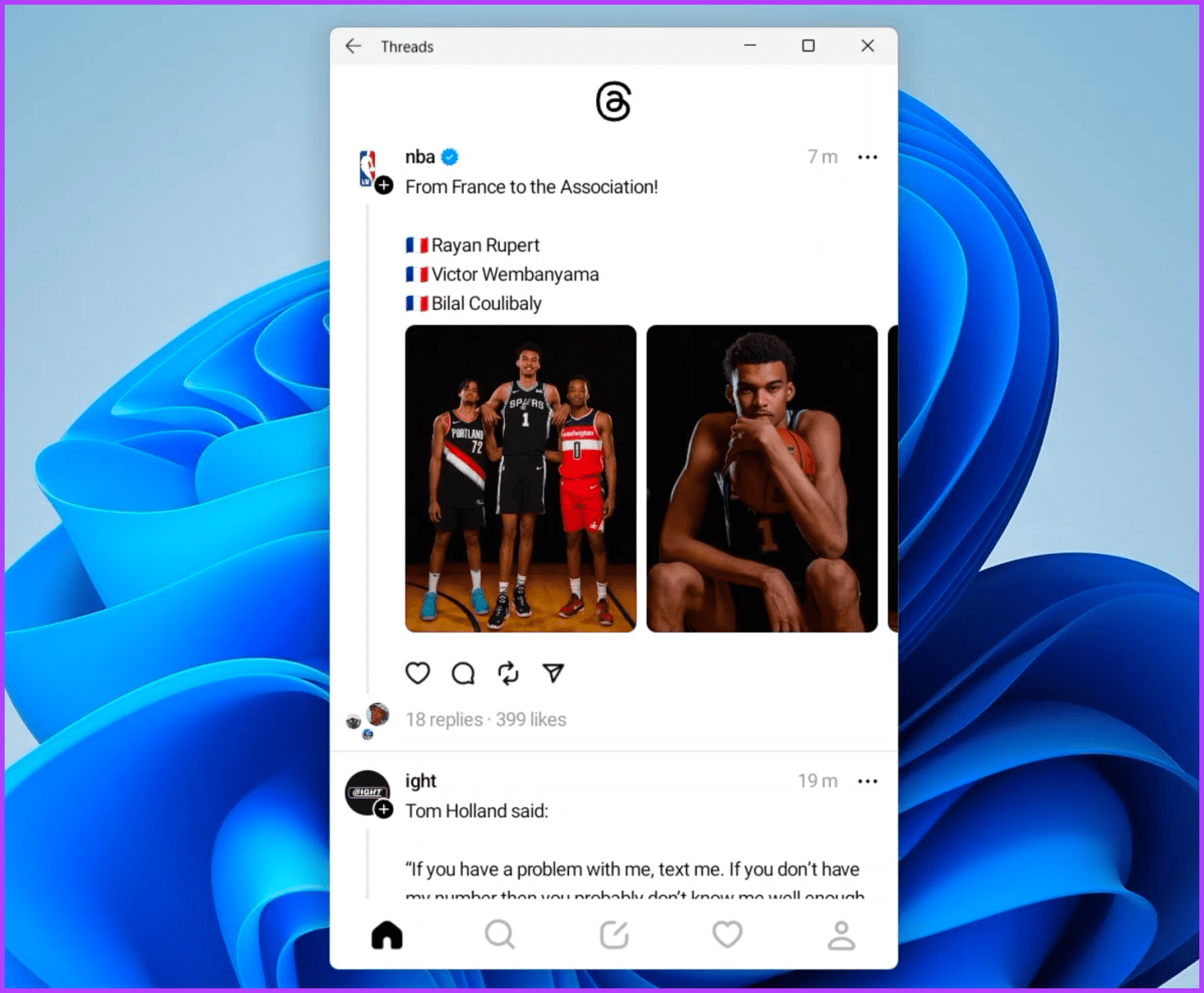The width and height of the screenshot is (1204, 993).
Task: Open the group photo of three players
Action: tap(520, 478)
